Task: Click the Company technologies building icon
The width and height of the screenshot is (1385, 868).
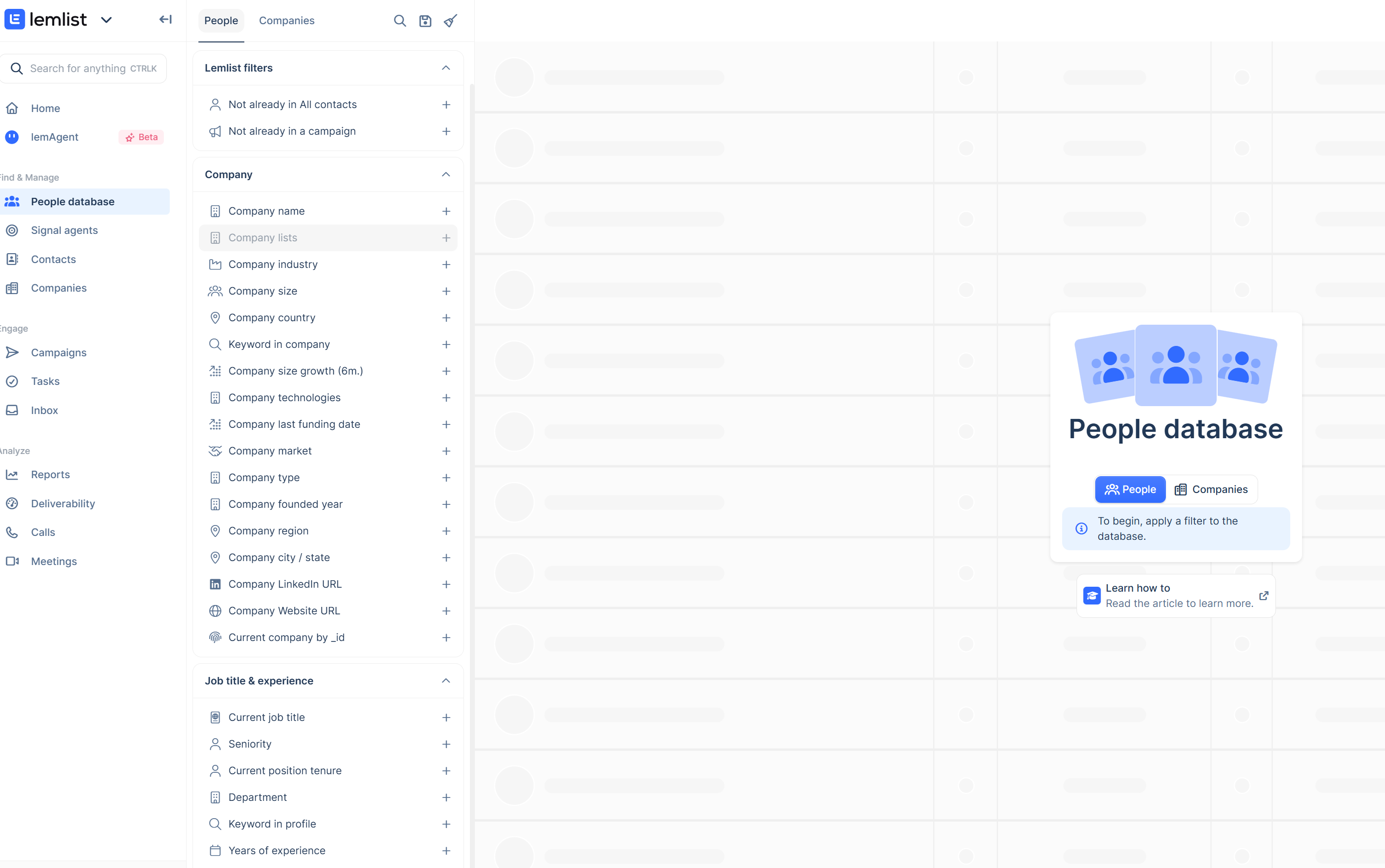Action: pyautogui.click(x=215, y=398)
